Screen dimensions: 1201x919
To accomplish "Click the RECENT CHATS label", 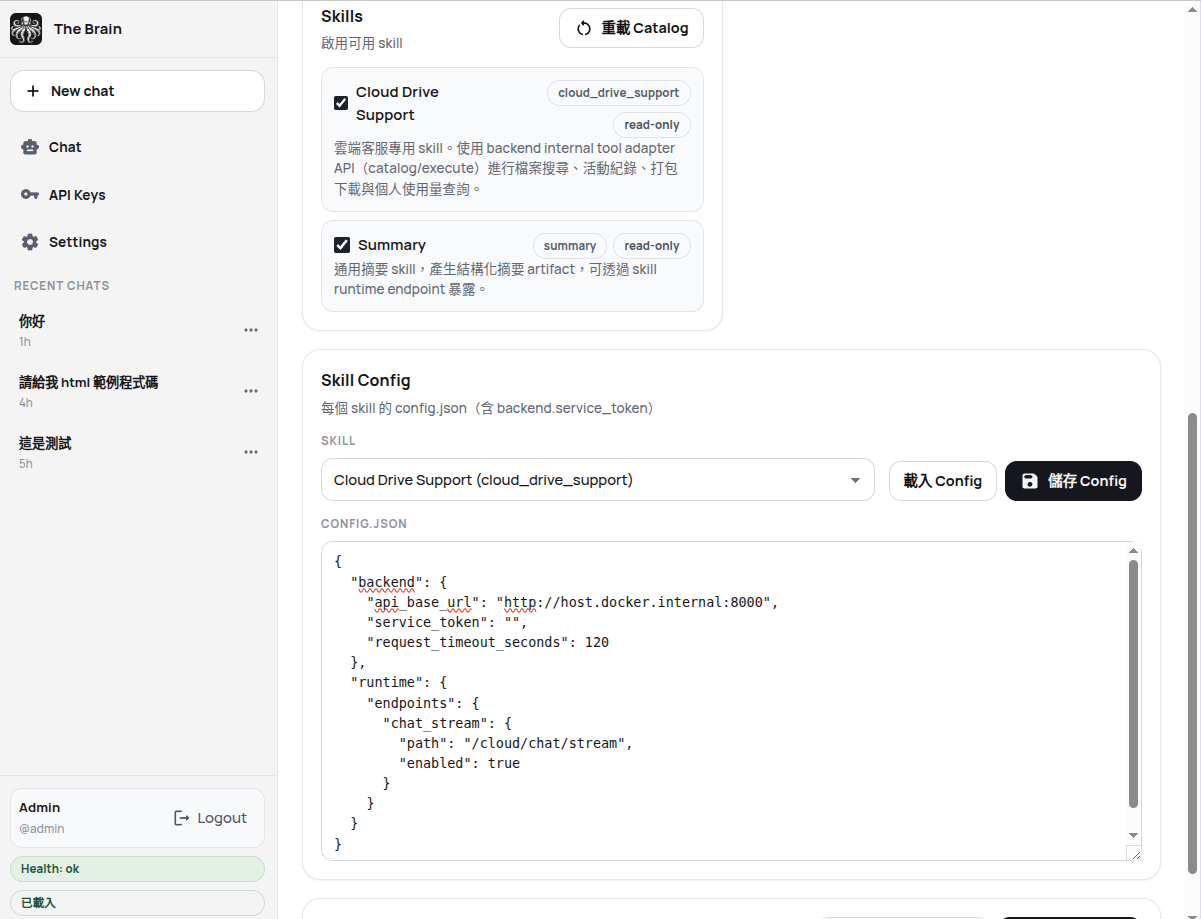I will [62, 286].
